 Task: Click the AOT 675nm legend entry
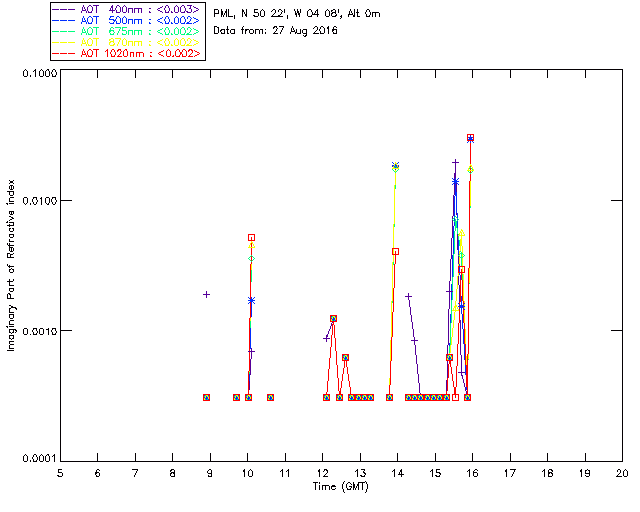point(127,31)
